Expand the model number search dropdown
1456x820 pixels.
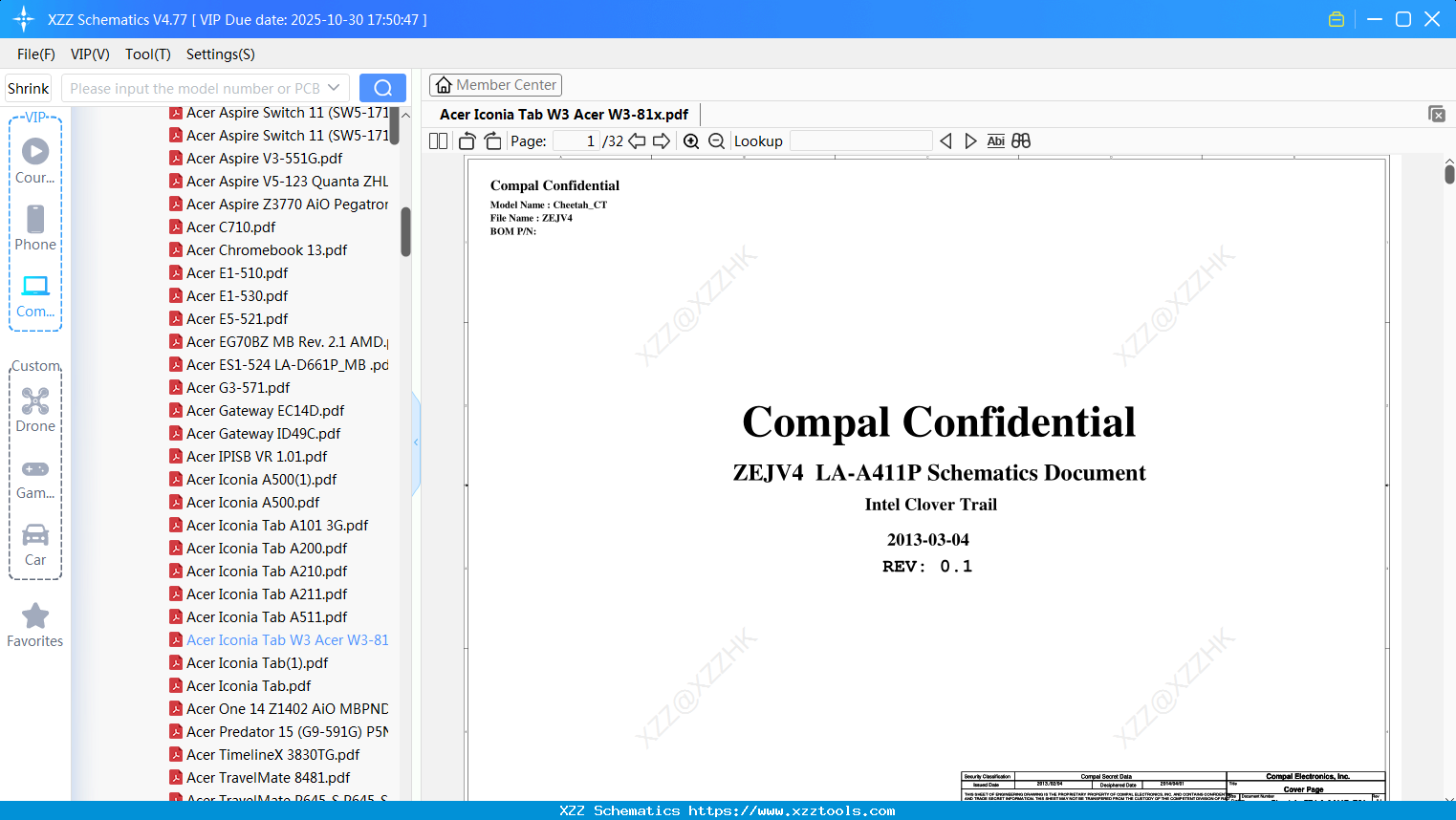(x=334, y=88)
